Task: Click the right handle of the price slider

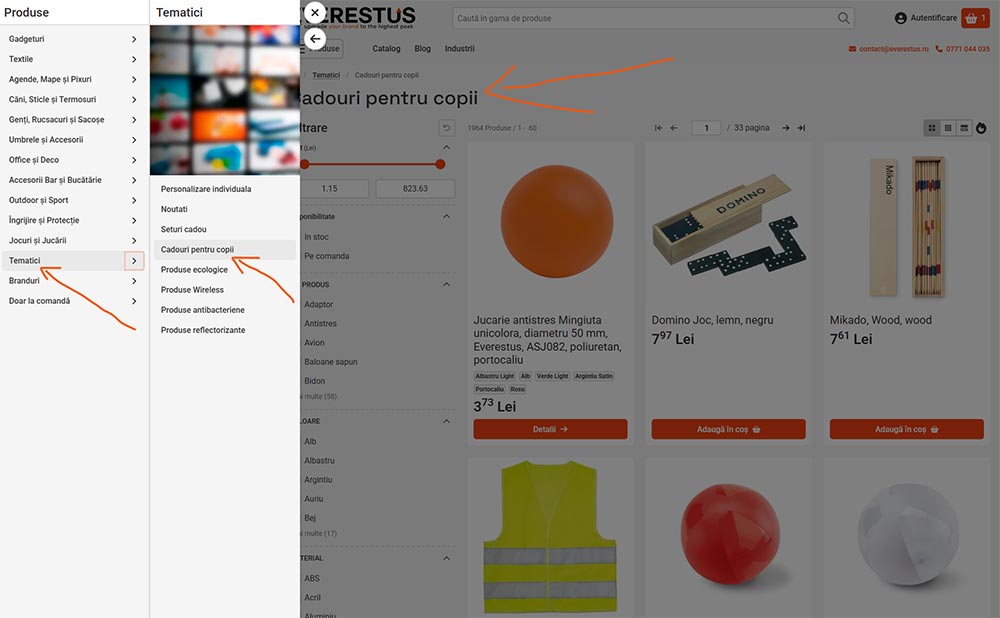Action: click(x=440, y=164)
